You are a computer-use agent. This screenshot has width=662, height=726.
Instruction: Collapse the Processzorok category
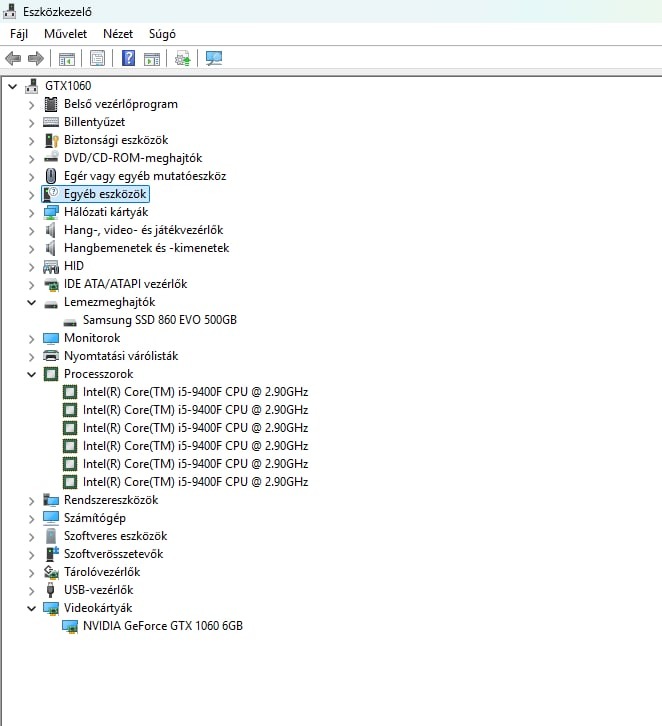pos(31,374)
